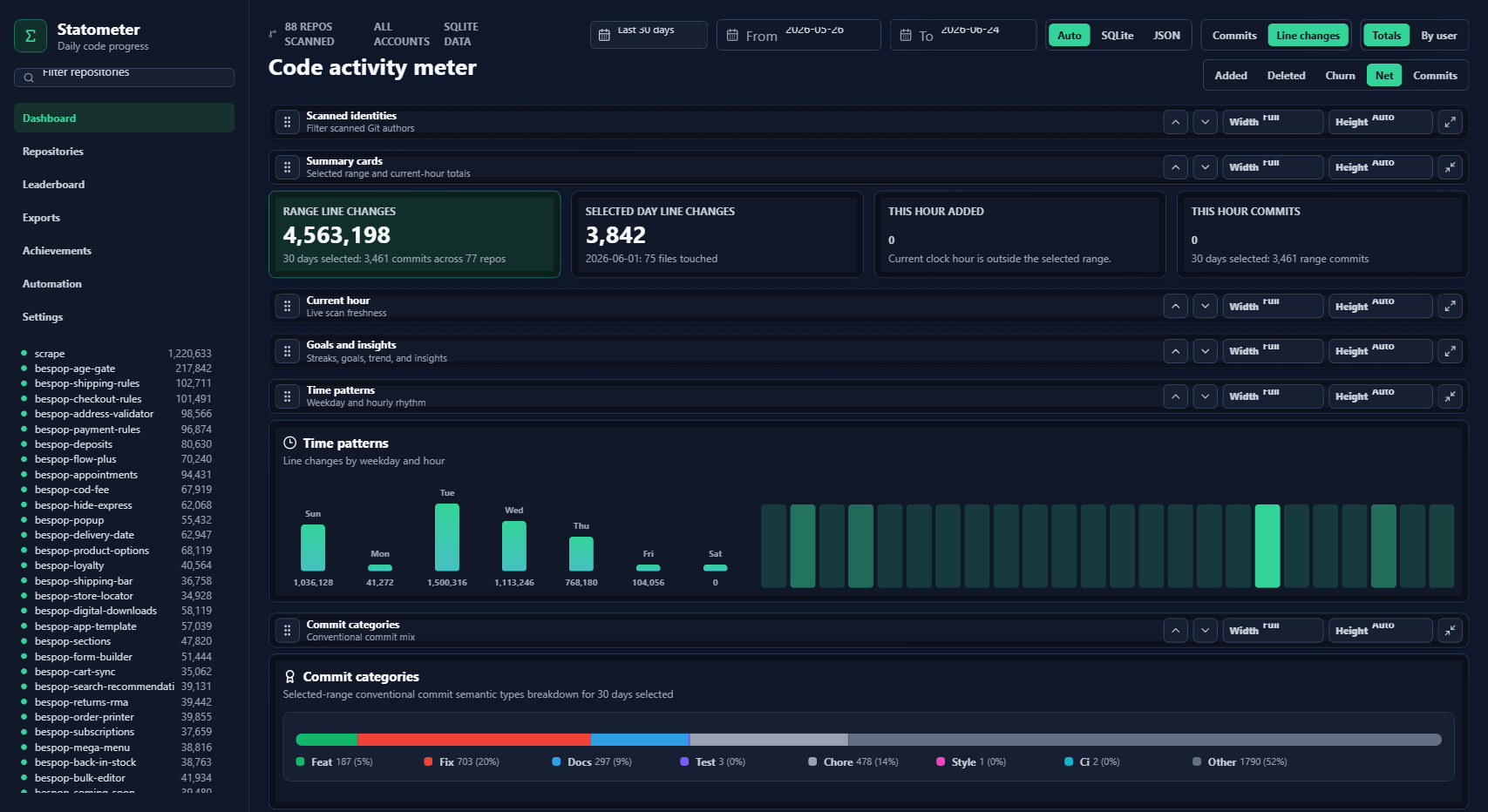Select the Net line filter
Viewport: 1488px width, 812px height.
tap(1384, 76)
